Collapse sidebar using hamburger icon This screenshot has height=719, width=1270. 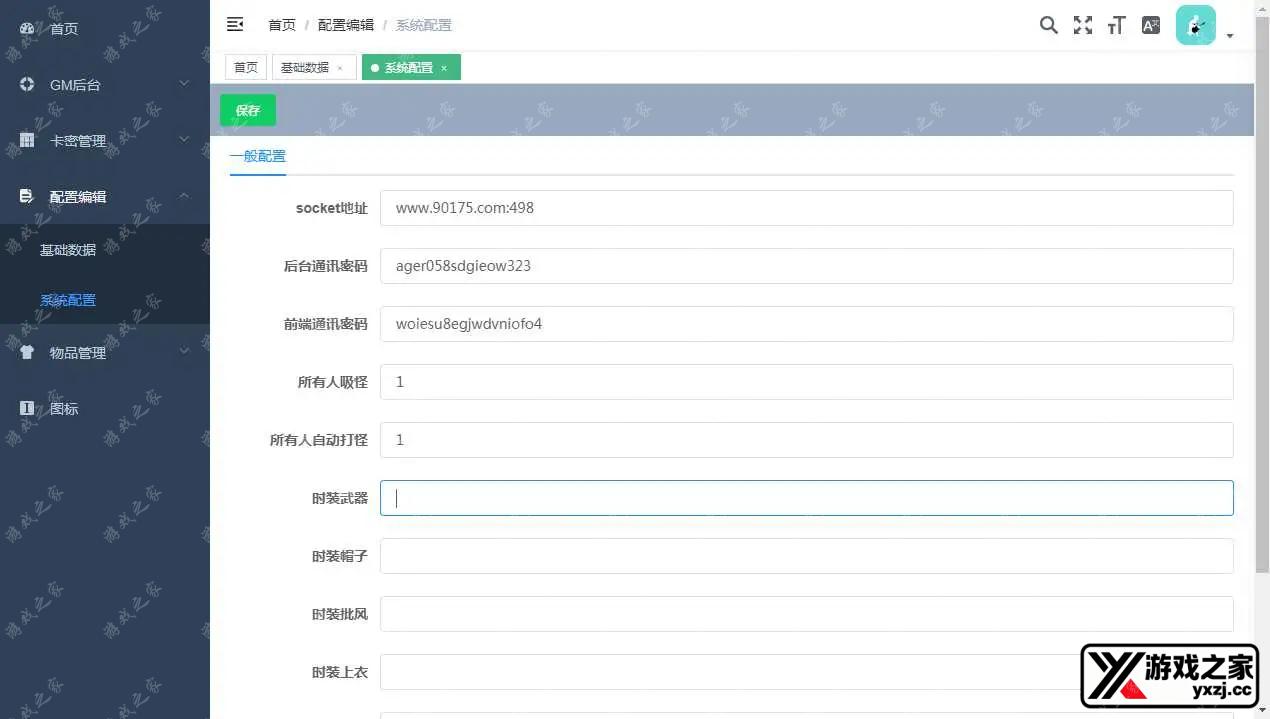pyautogui.click(x=235, y=24)
